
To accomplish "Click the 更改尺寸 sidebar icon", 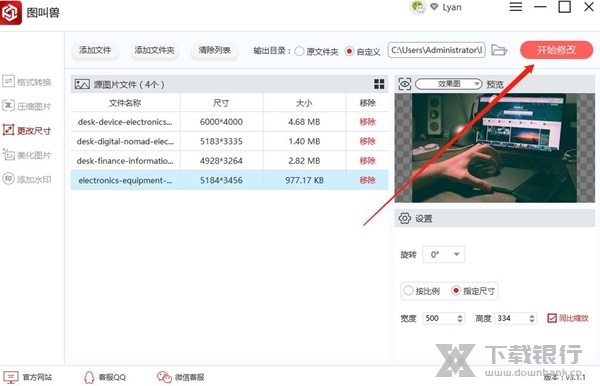I will pos(8,130).
